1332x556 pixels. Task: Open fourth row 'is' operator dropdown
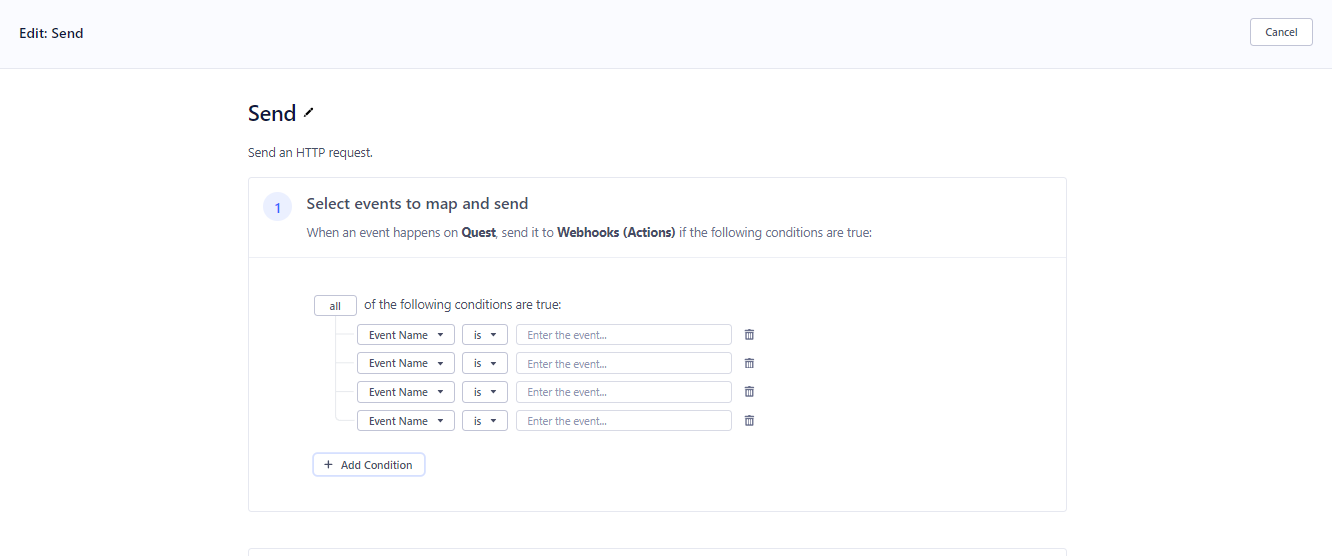[x=484, y=421]
